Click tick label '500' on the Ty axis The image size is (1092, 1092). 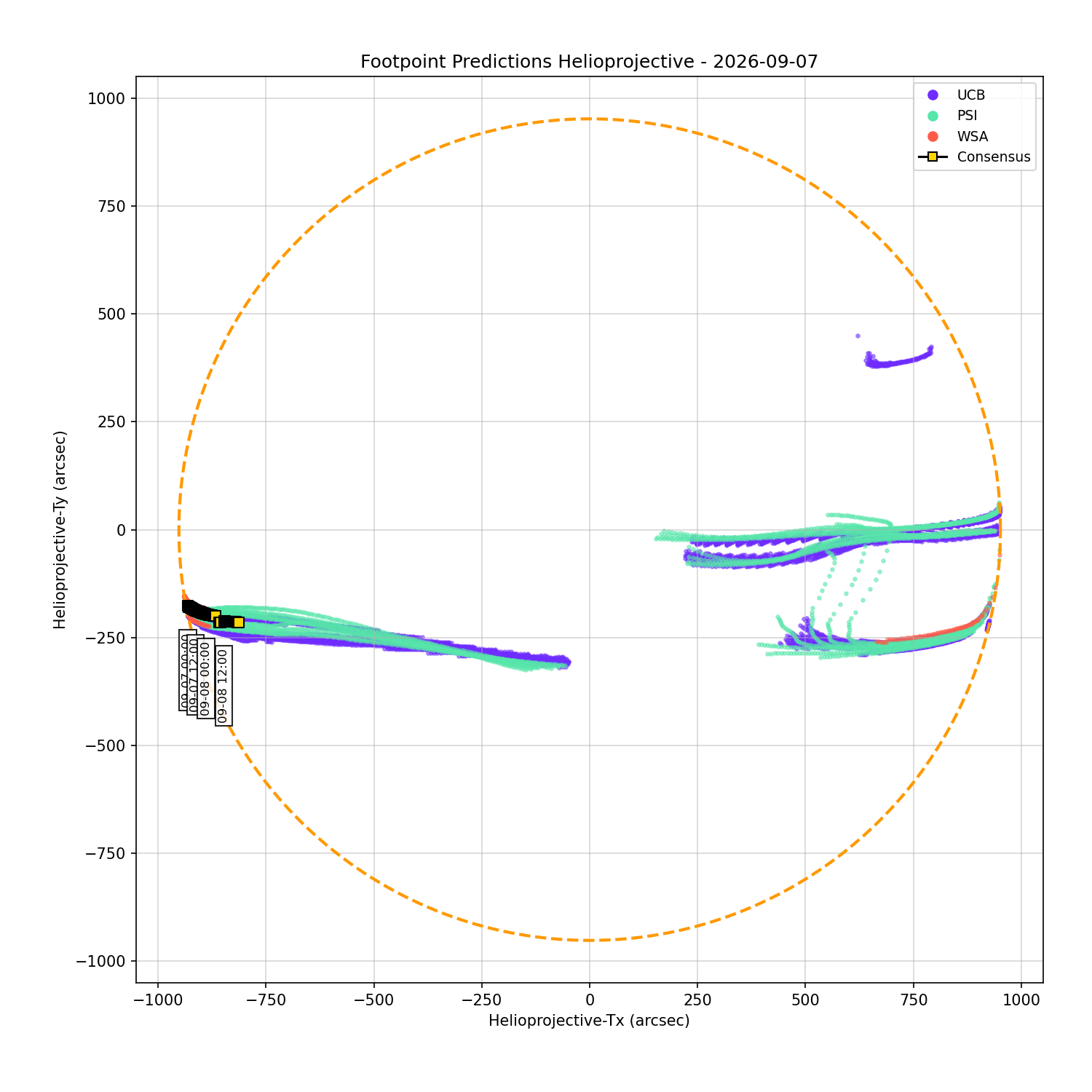pos(114,314)
